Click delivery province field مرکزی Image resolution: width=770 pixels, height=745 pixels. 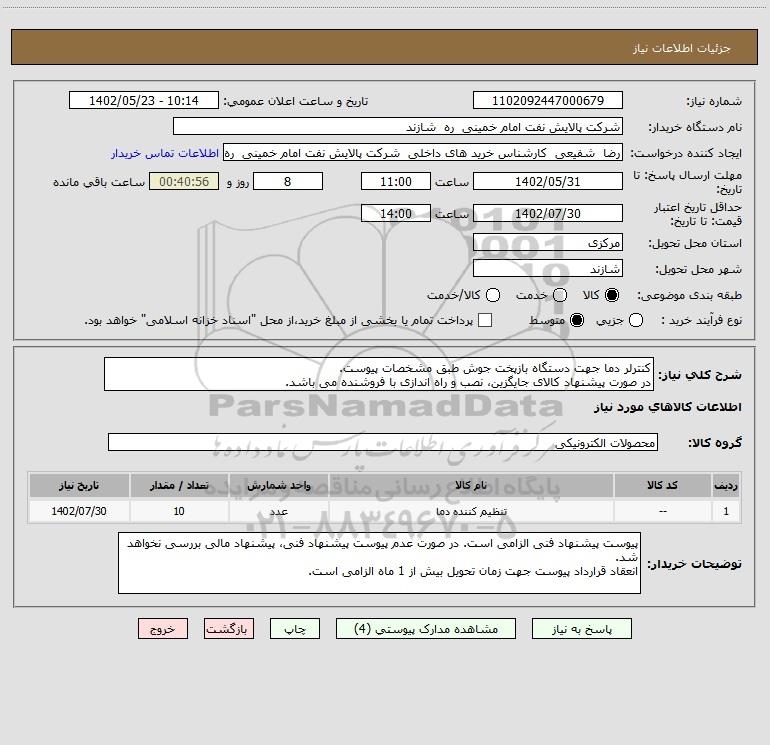click(x=548, y=242)
